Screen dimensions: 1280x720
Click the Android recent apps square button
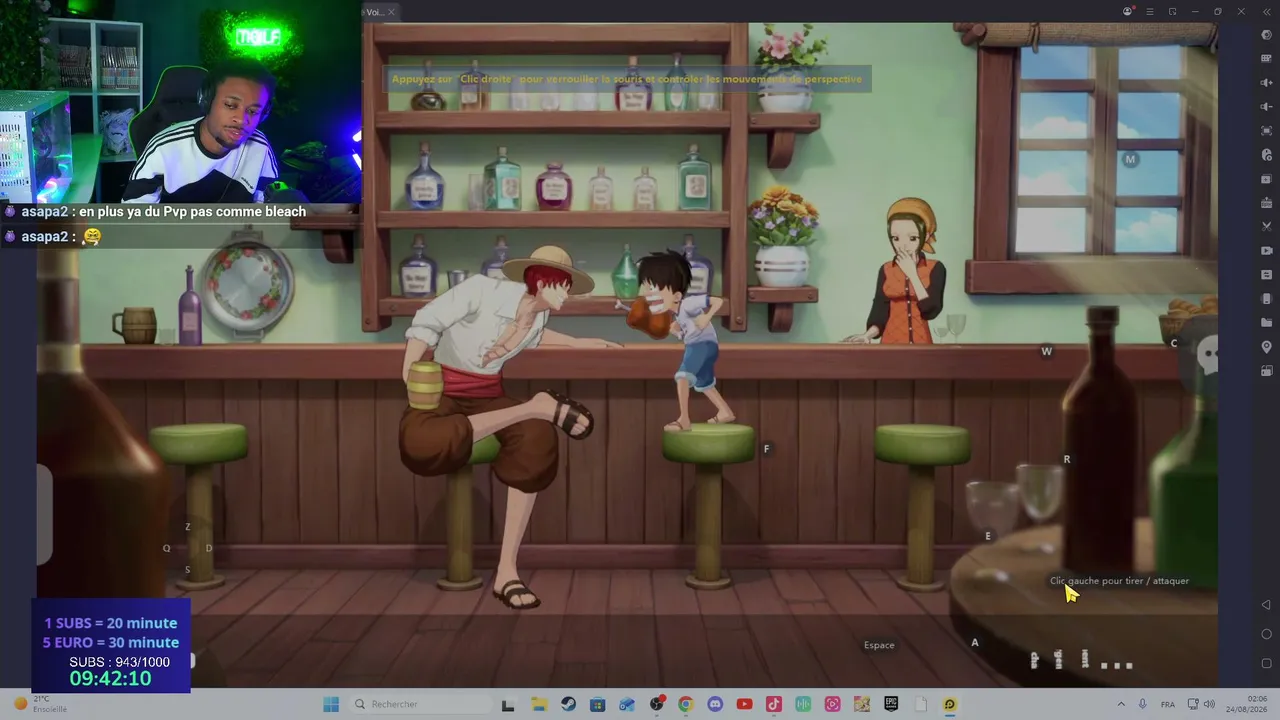coord(1266,663)
